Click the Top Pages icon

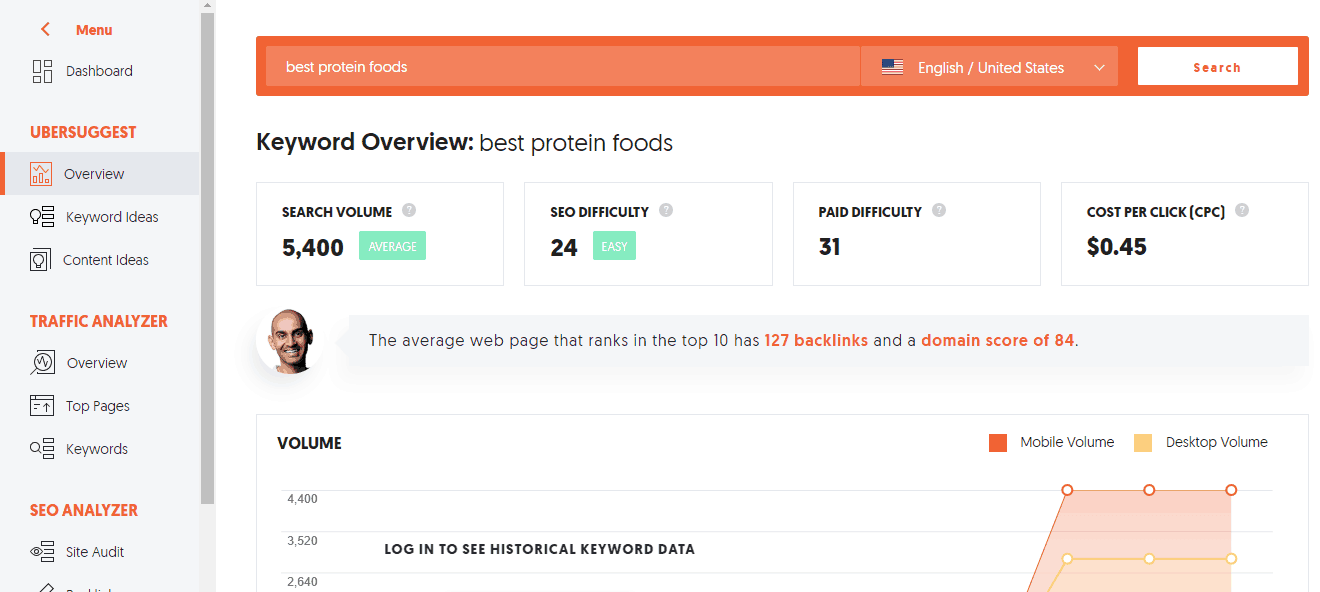pos(42,406)
